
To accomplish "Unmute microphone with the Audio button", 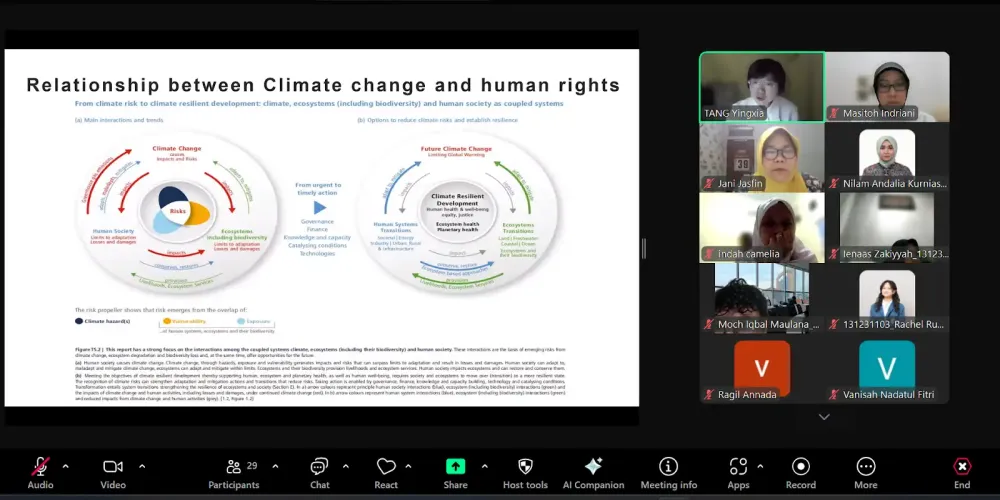I will coord(40,474).
